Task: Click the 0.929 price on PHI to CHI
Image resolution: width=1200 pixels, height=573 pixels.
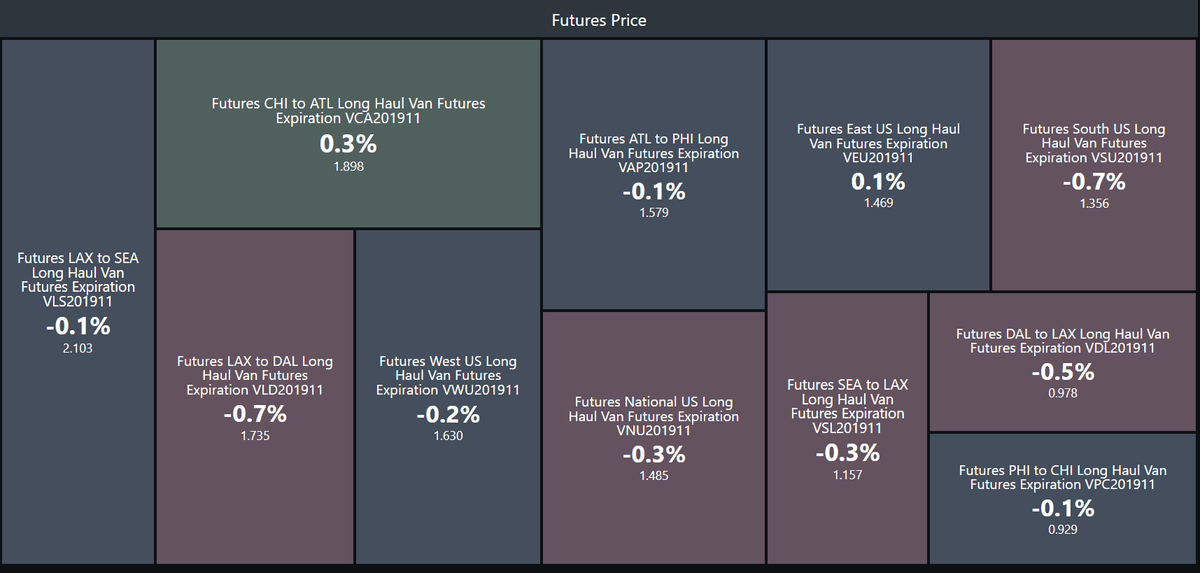Action: tap(1063, 529)
